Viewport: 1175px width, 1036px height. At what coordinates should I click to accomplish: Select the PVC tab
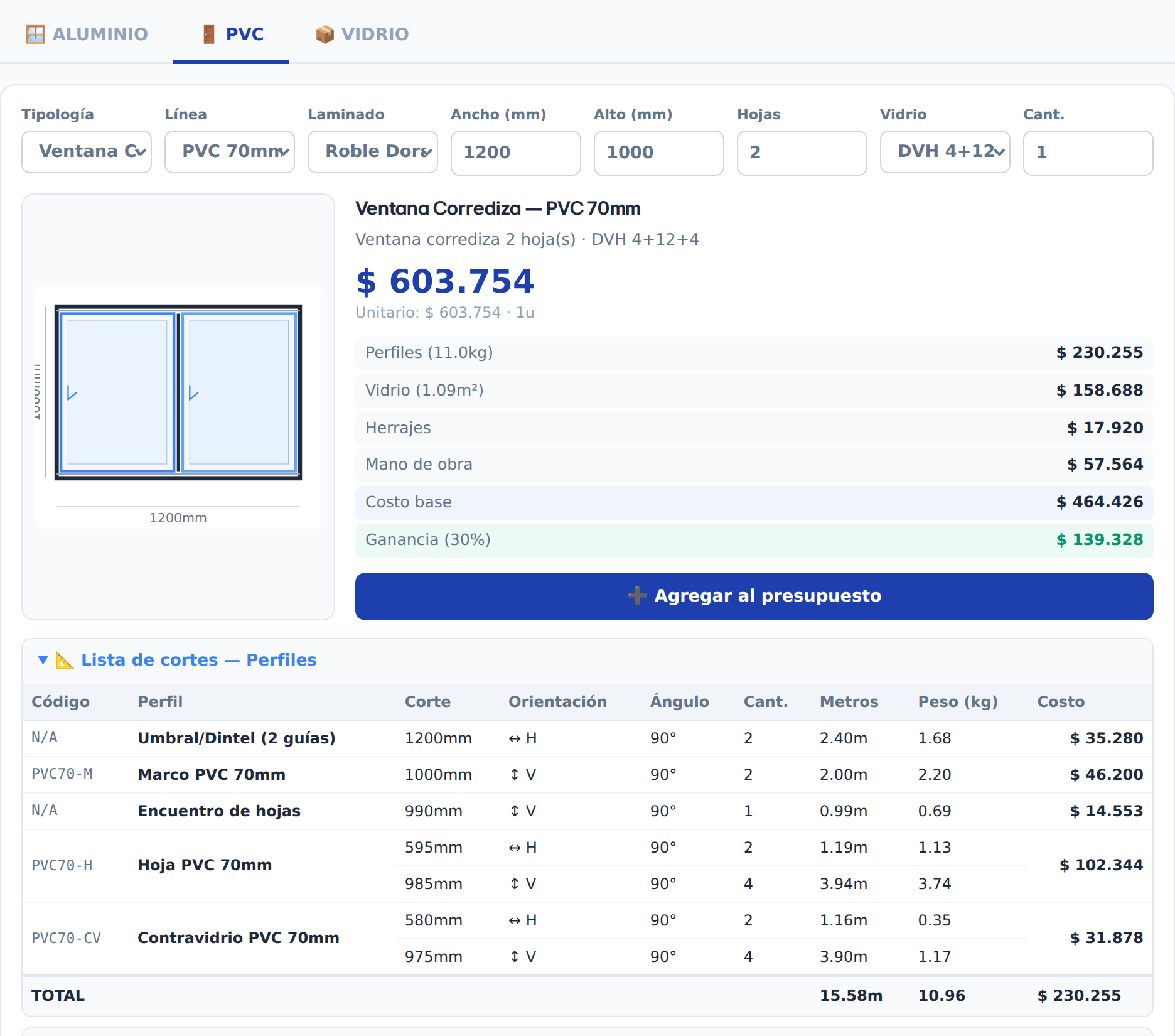[231, 34]
